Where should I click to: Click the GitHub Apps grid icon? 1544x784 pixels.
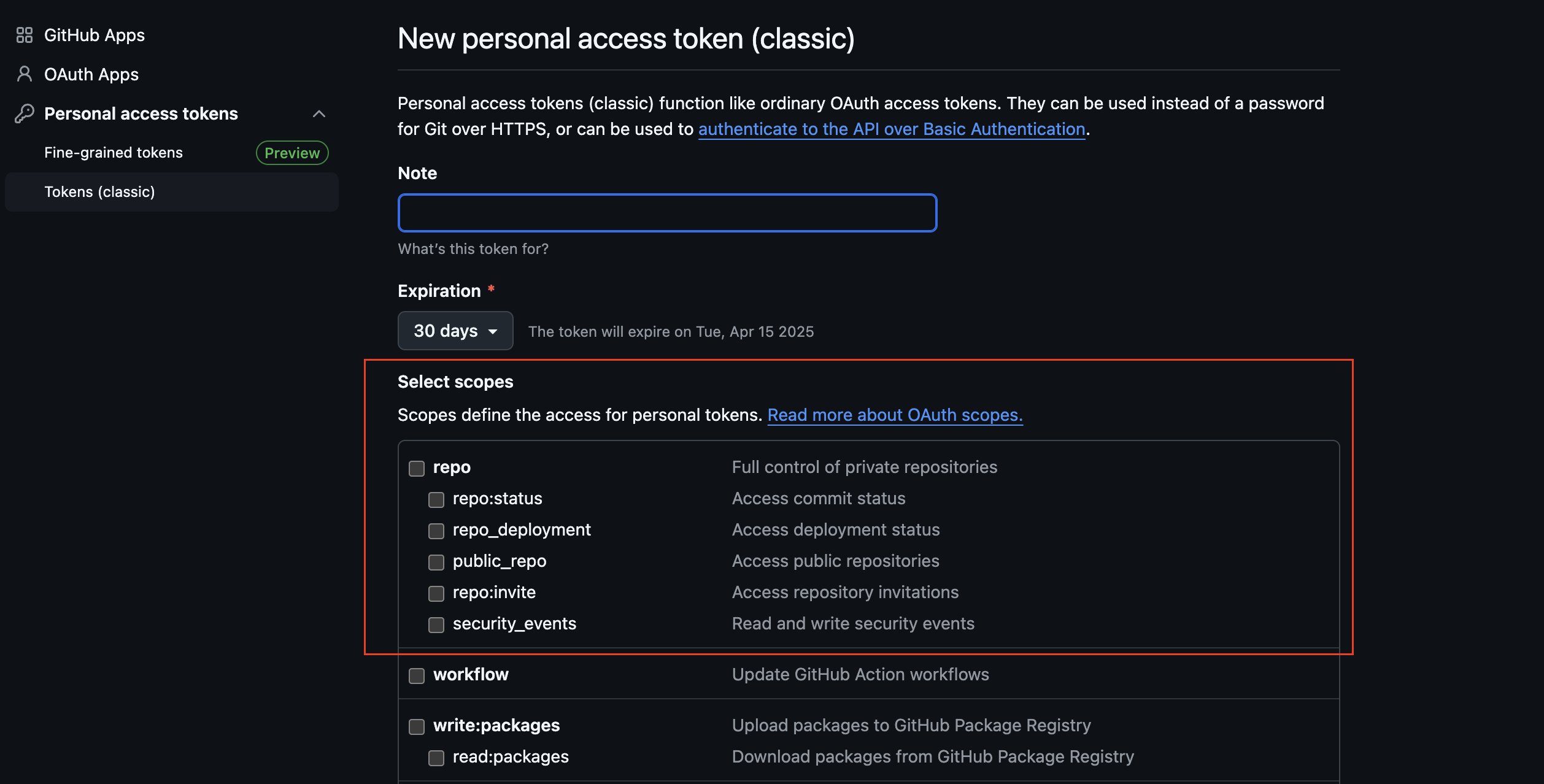click(x=25, y=35)
